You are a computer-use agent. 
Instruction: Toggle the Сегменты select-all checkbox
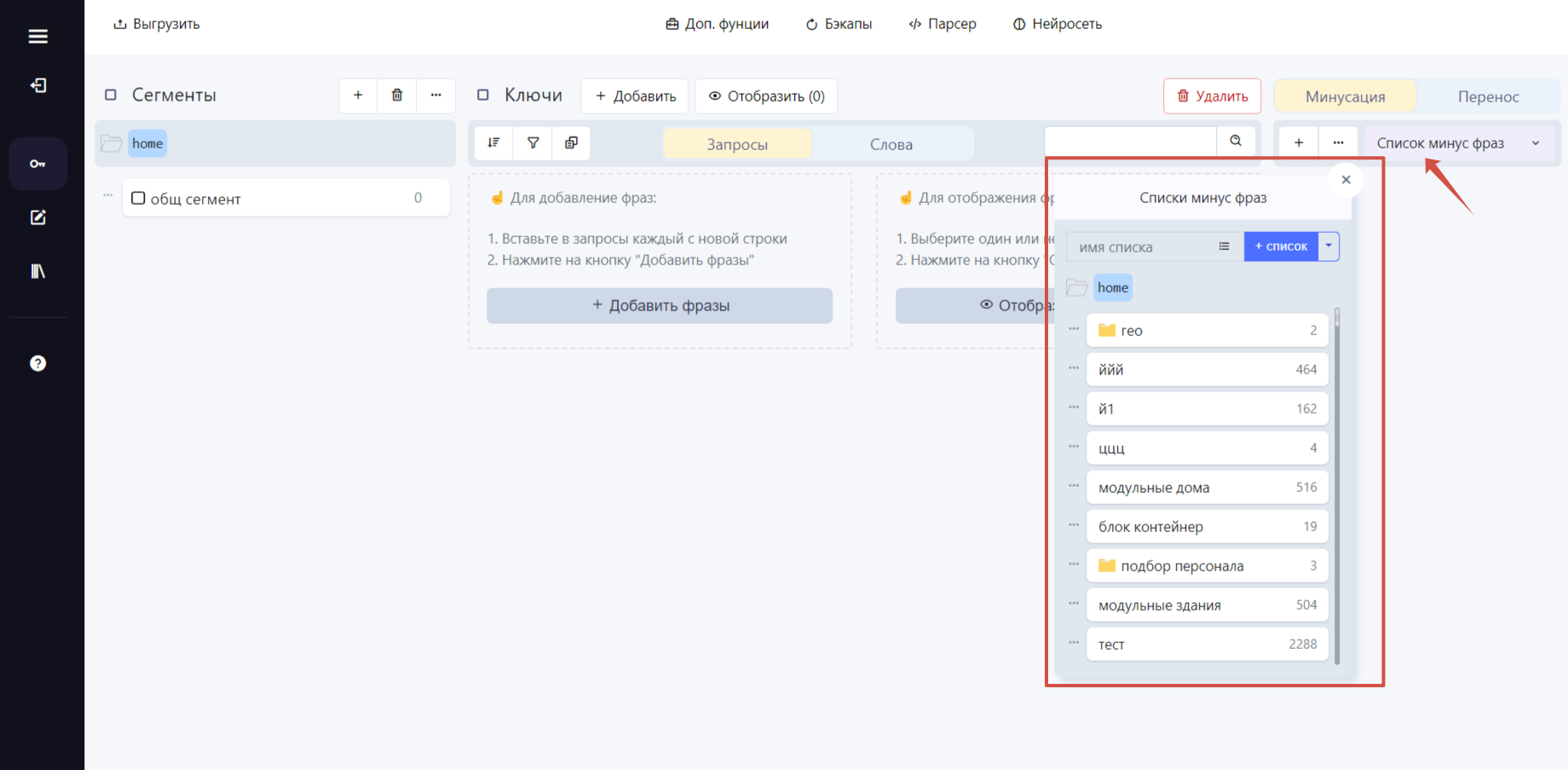[x=111, y=95]
